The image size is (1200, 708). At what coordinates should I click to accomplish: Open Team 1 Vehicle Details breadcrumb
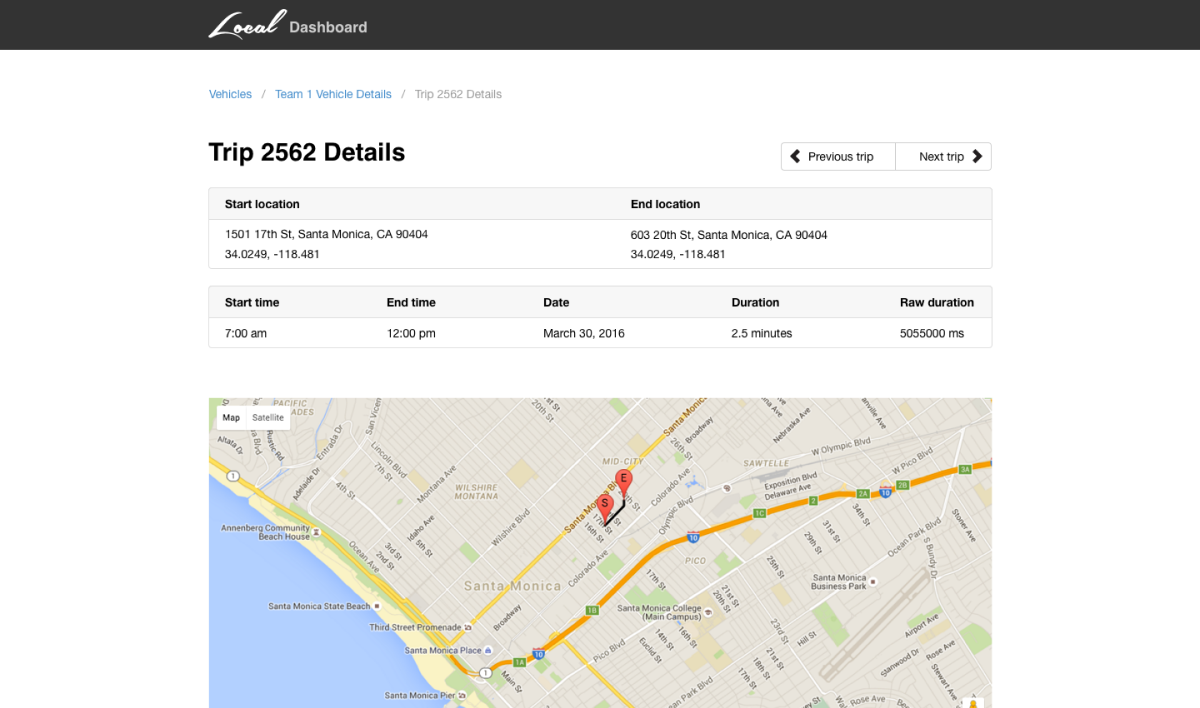coord(333,94)
